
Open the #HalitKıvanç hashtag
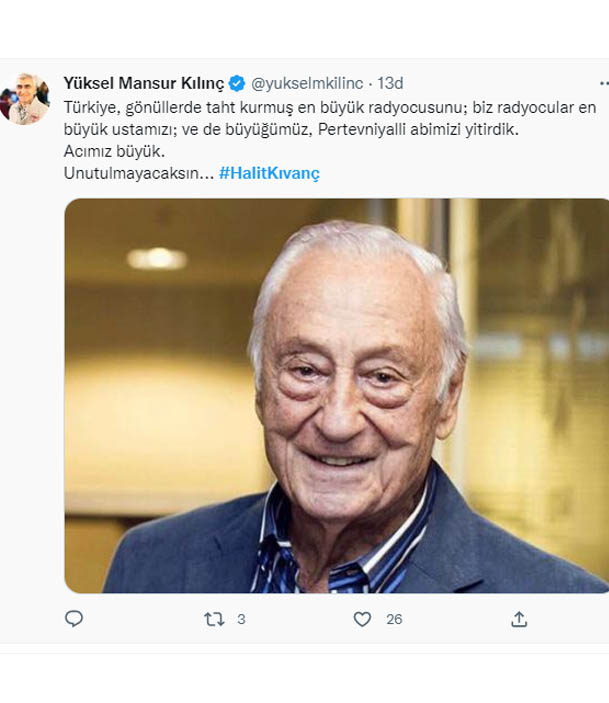tap(269, 173)
